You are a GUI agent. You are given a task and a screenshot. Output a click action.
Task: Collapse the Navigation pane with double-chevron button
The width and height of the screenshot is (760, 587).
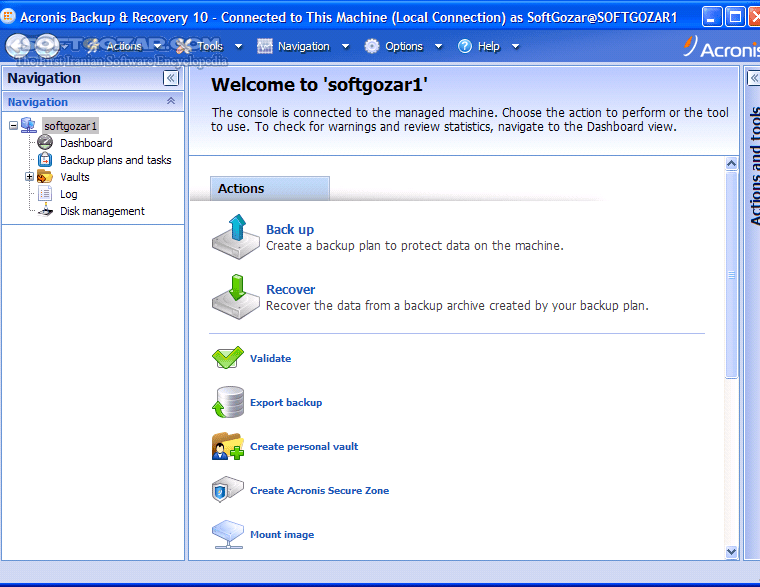coord(171,78)
